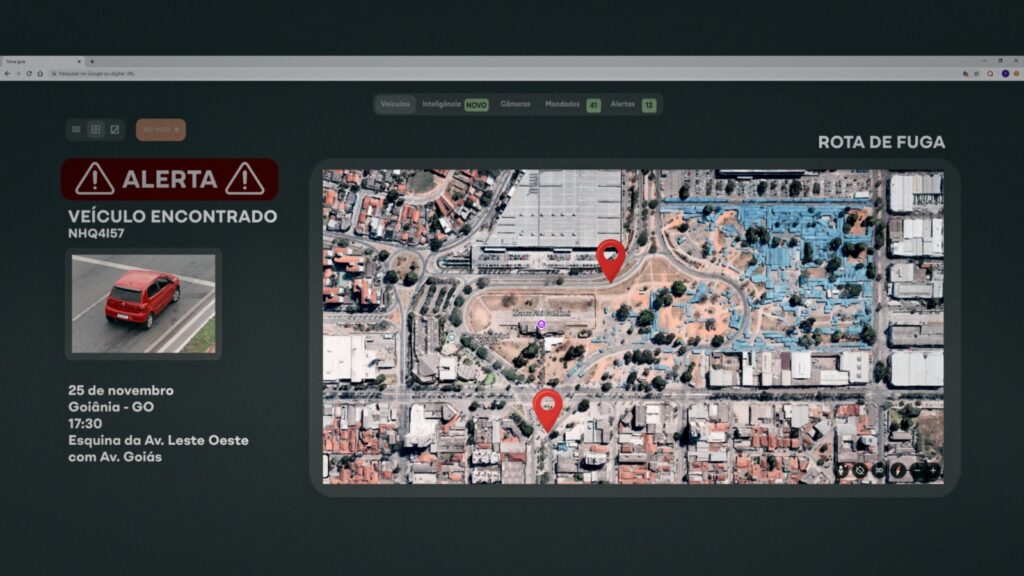Switch to the Veículos tab

point(395,103)
